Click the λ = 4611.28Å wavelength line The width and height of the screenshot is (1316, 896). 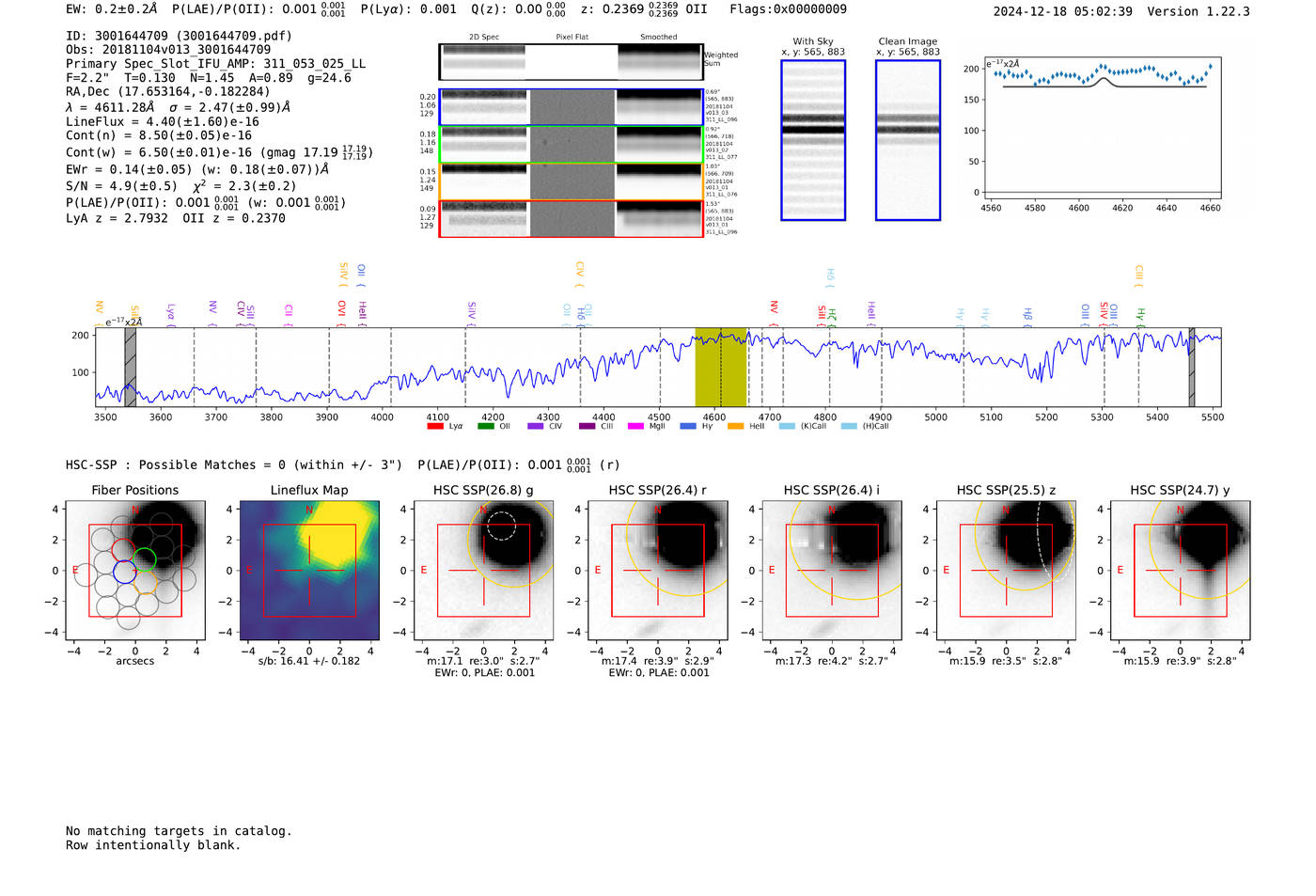pyautogui.click(x=178, y=107)
